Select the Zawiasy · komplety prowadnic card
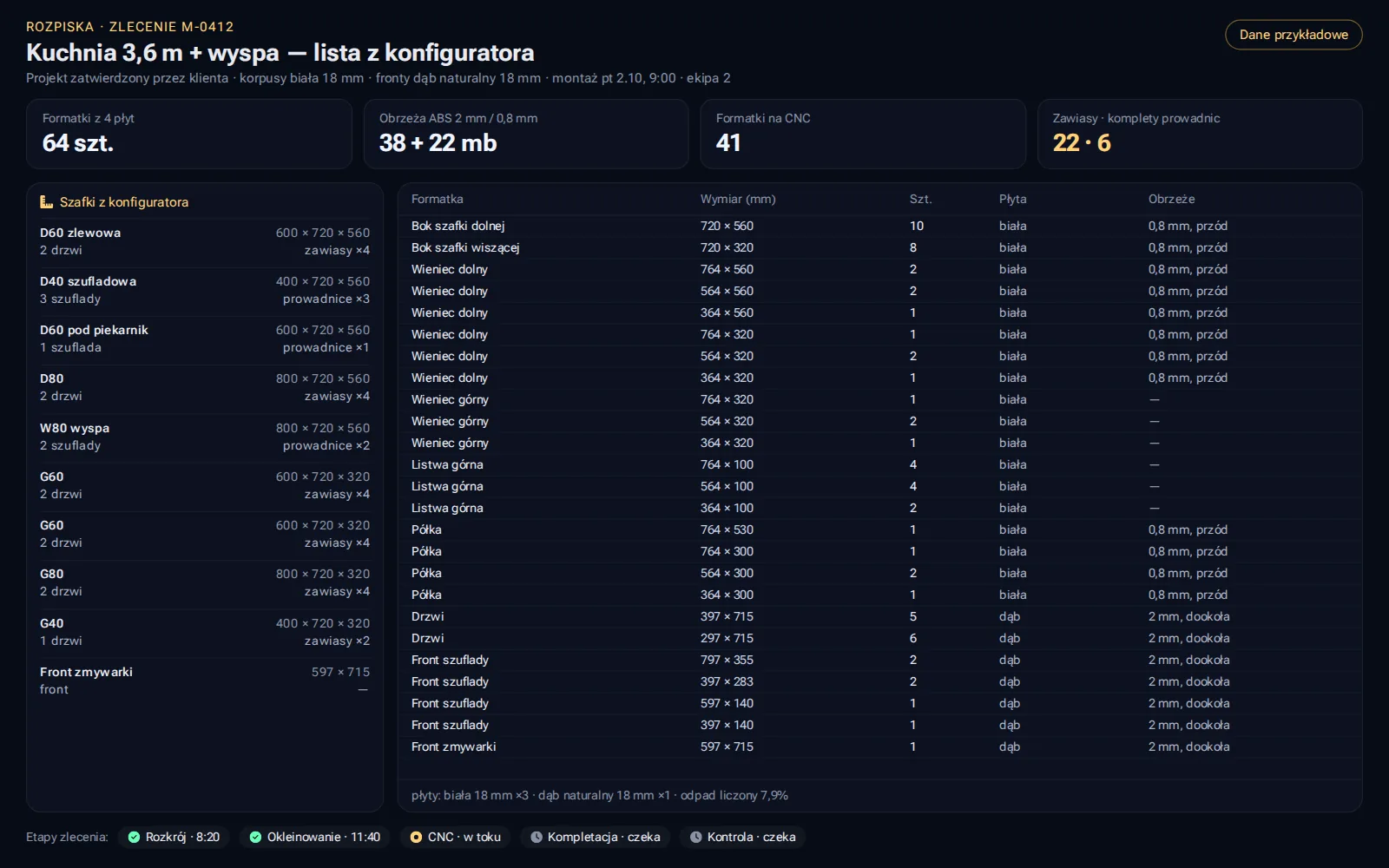Screen dimensions: 1389x868 pyautogui.click(x=1200, y=134)
